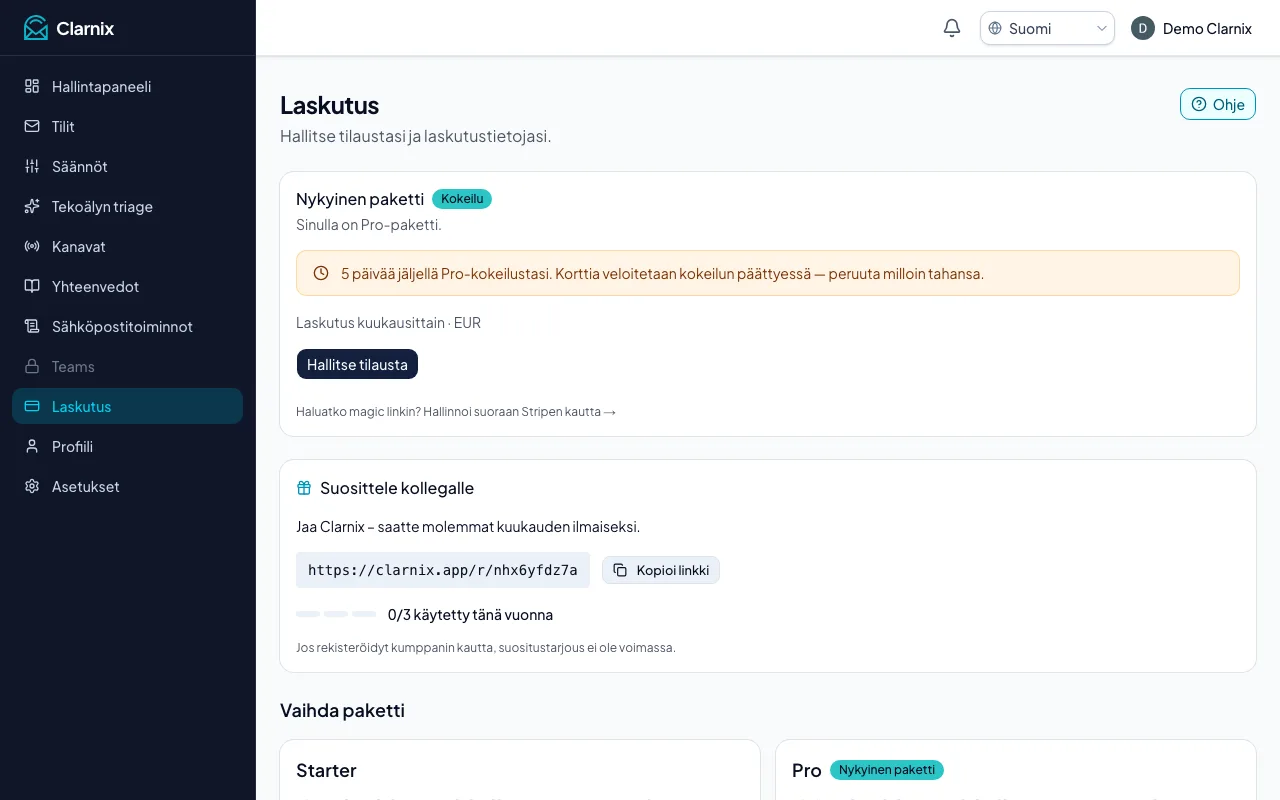The image size is (1280, 800).
Task: Copy the referral link with Kopioi linkki
Action: click(x=661, y=570)
